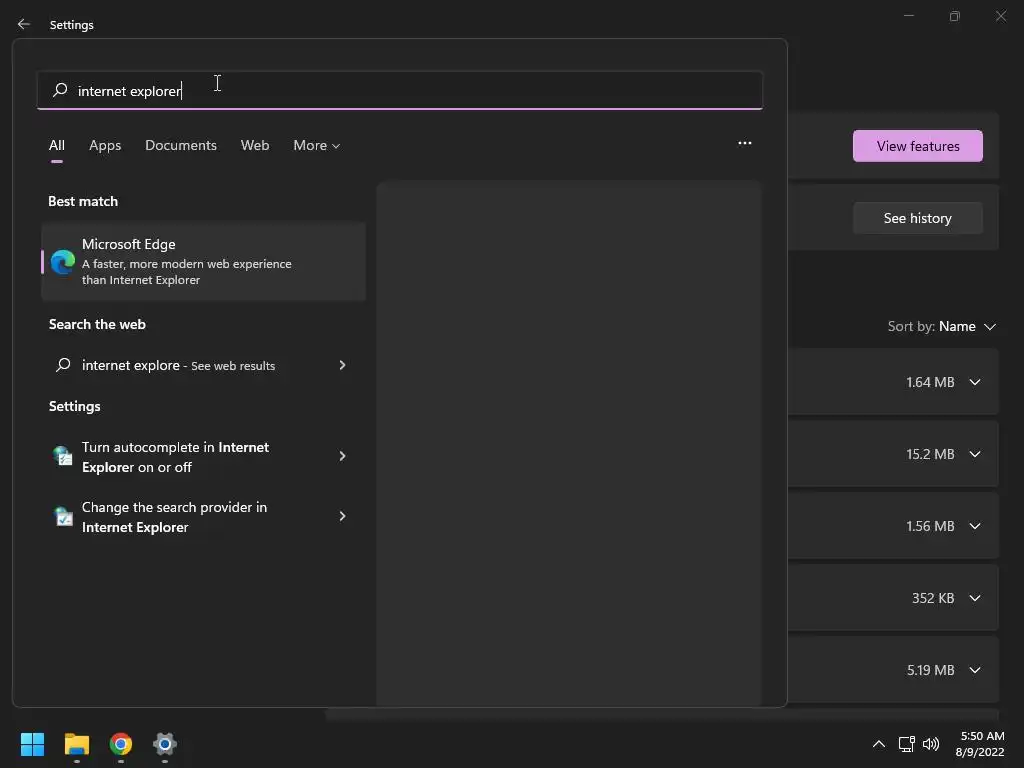Screen dimensions: 1024x768
Task: Expand the 1.56 MB feature row
Action: 975,526
